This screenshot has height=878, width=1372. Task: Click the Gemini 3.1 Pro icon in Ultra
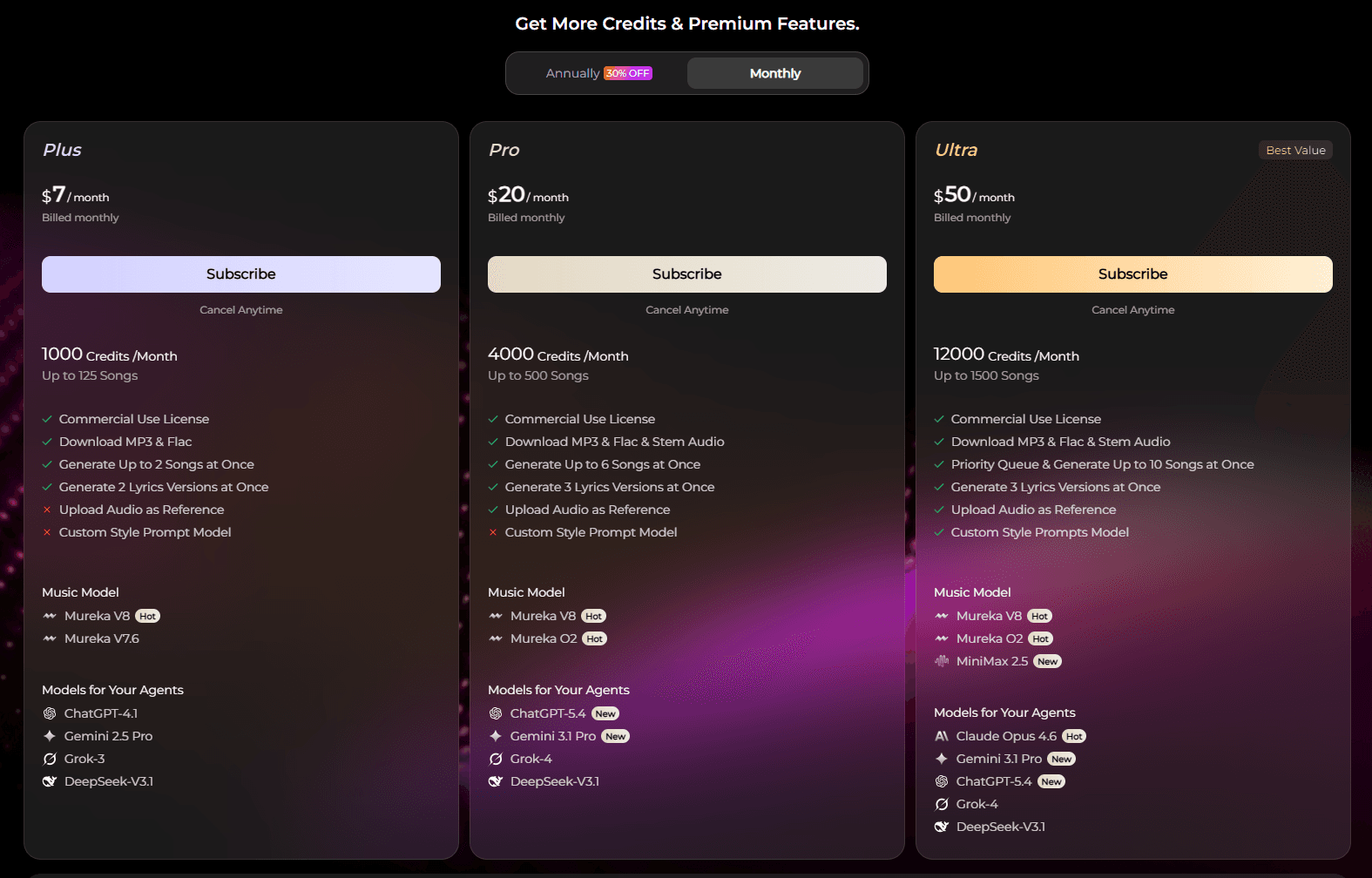tap(941, 759)
